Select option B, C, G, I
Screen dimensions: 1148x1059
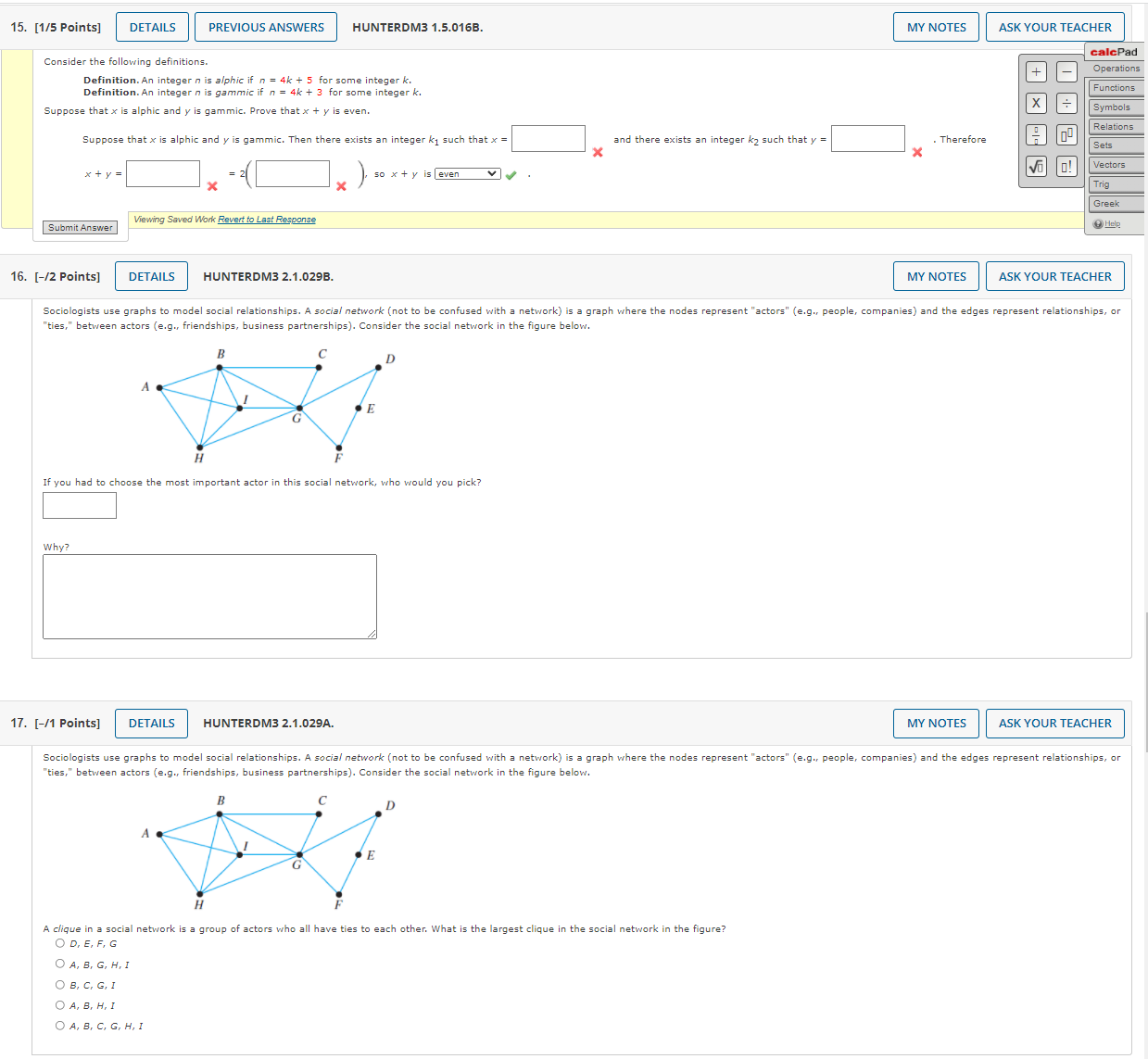click(x=60, y=985)
